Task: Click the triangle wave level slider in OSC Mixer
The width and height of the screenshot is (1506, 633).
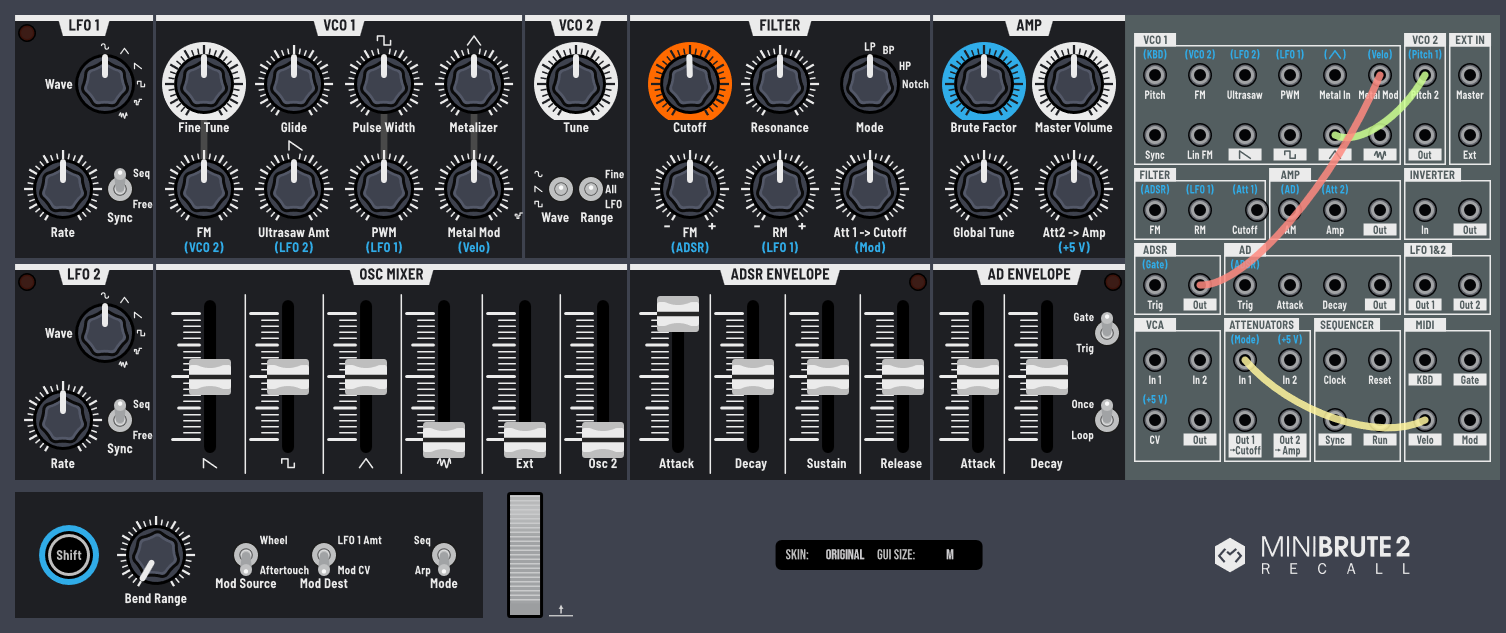Action: coord(366,377)
